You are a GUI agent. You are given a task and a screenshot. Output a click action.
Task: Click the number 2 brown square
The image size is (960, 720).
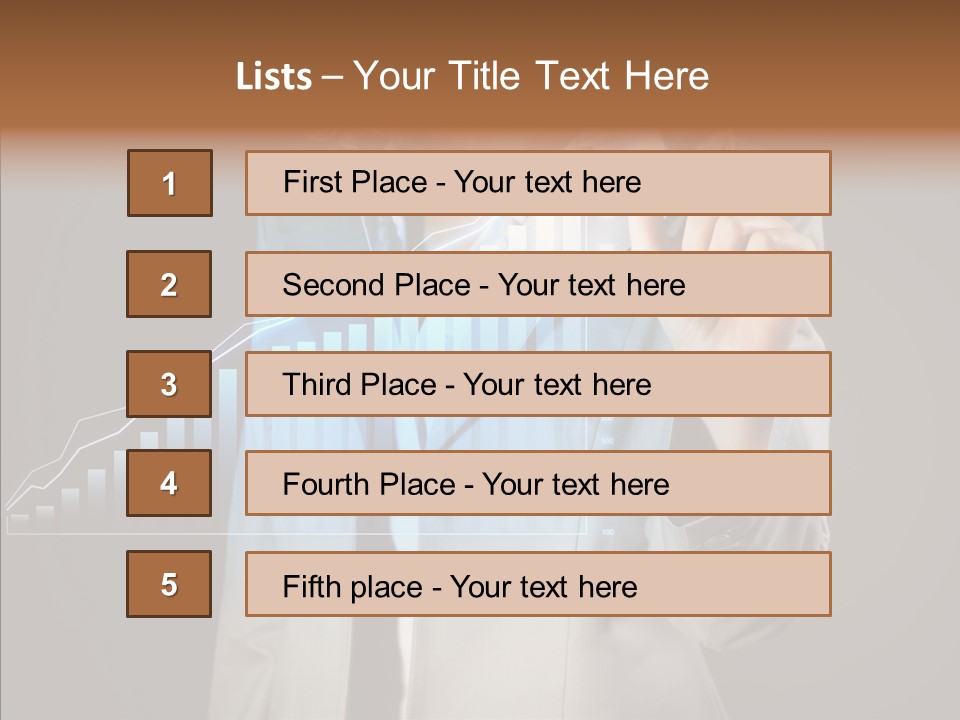tap(169, 284)
